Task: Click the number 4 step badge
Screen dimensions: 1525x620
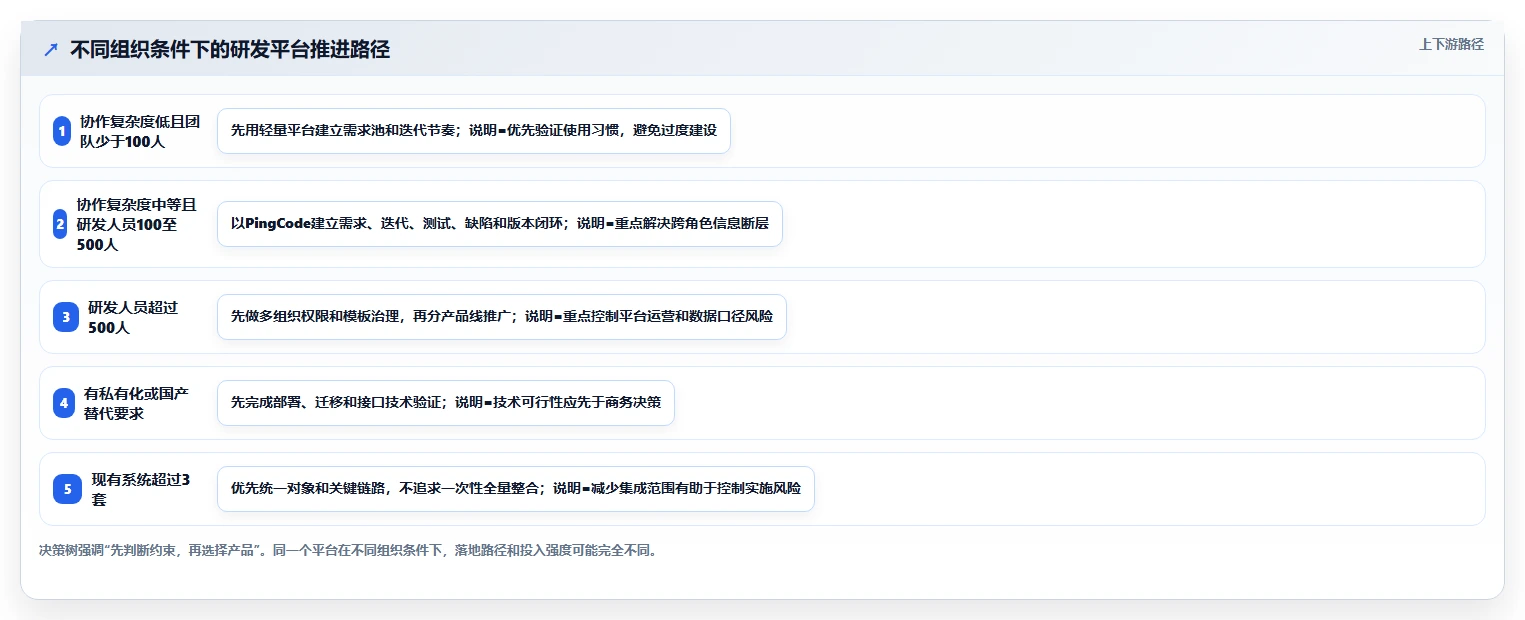Action: click(64, 403)
